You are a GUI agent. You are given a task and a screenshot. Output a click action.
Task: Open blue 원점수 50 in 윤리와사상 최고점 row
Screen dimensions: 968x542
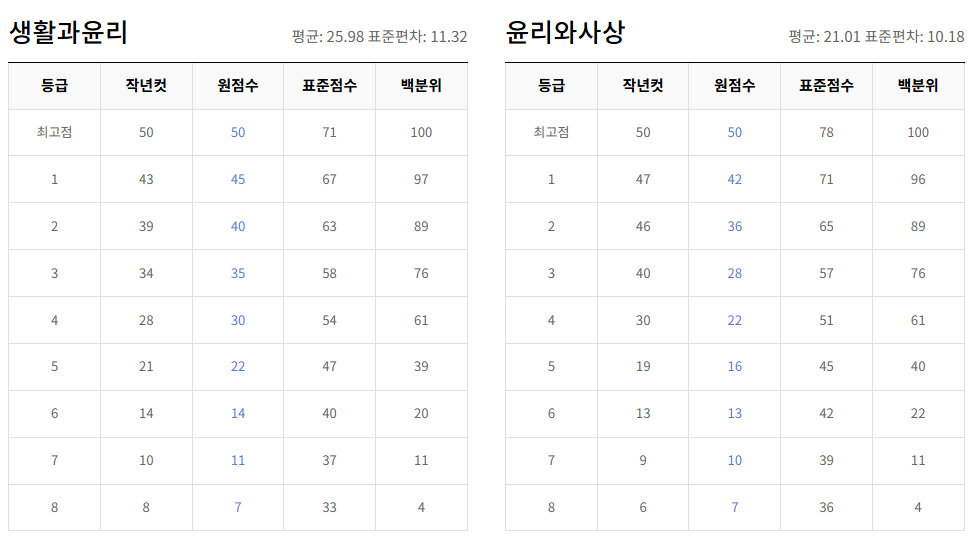pyautogui.click(x=735, y=132)
